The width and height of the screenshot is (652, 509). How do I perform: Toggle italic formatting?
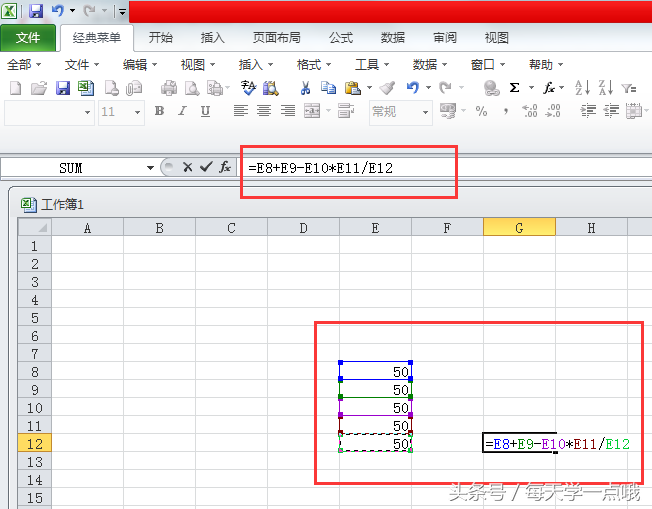pos(182,111)
